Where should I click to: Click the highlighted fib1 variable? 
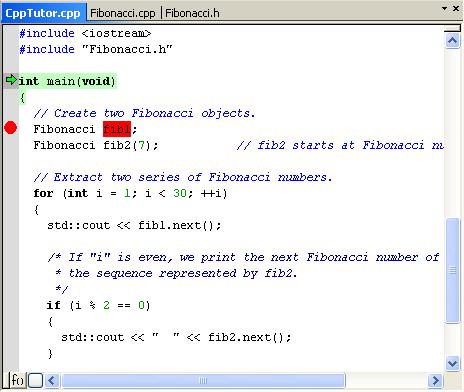click(117, 129)
